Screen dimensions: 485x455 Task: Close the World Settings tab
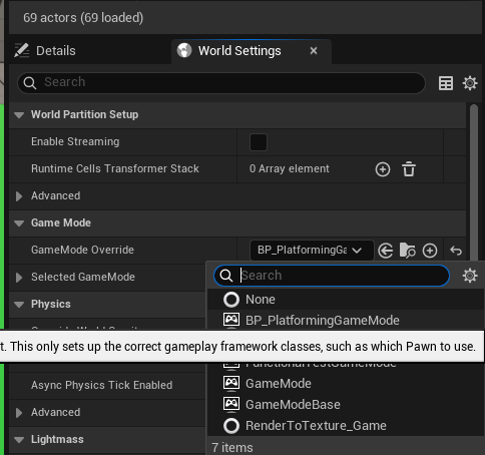click(x=313, y=51)
